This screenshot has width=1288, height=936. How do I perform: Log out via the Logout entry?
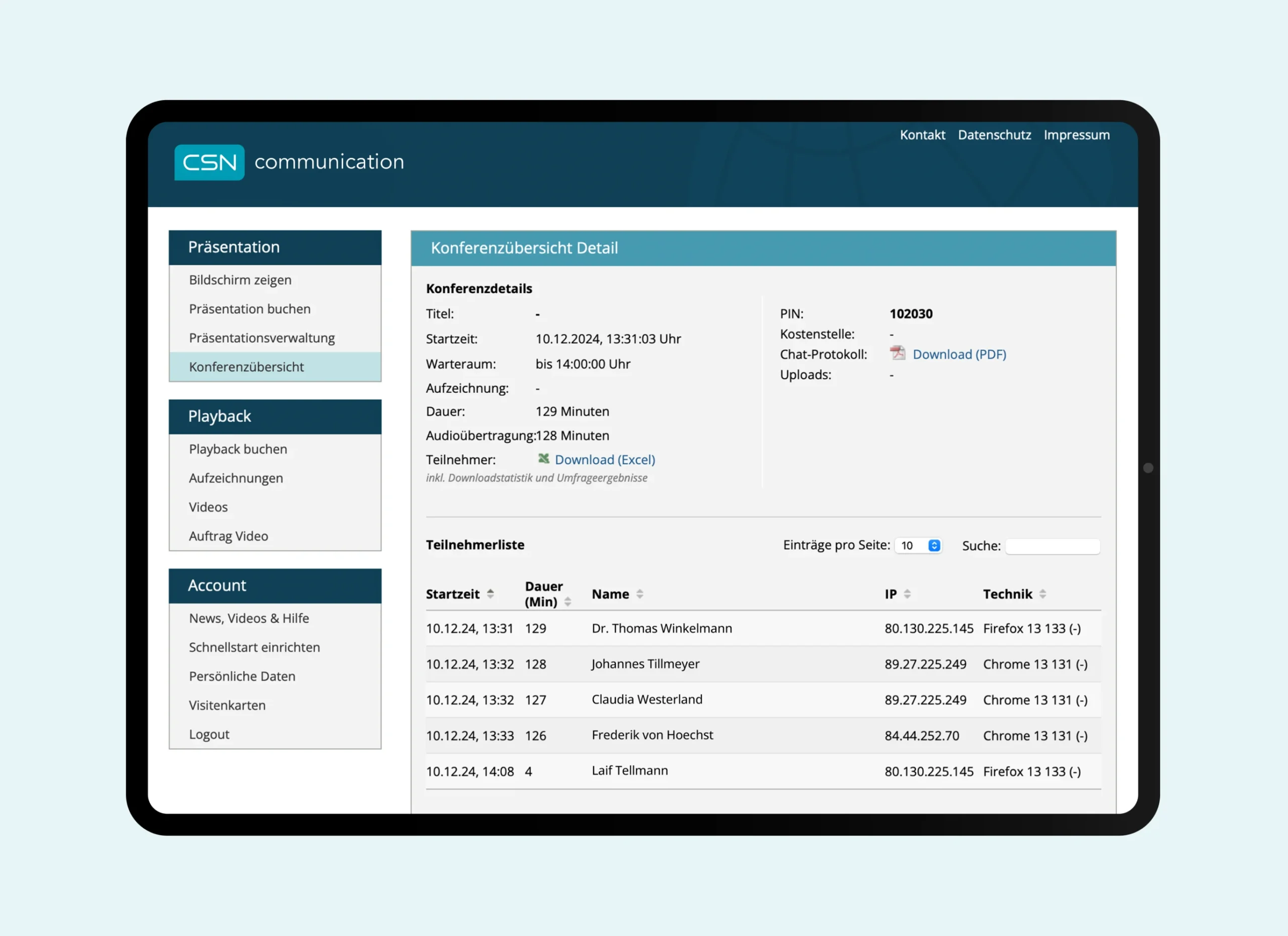click(x=209, y=734)
